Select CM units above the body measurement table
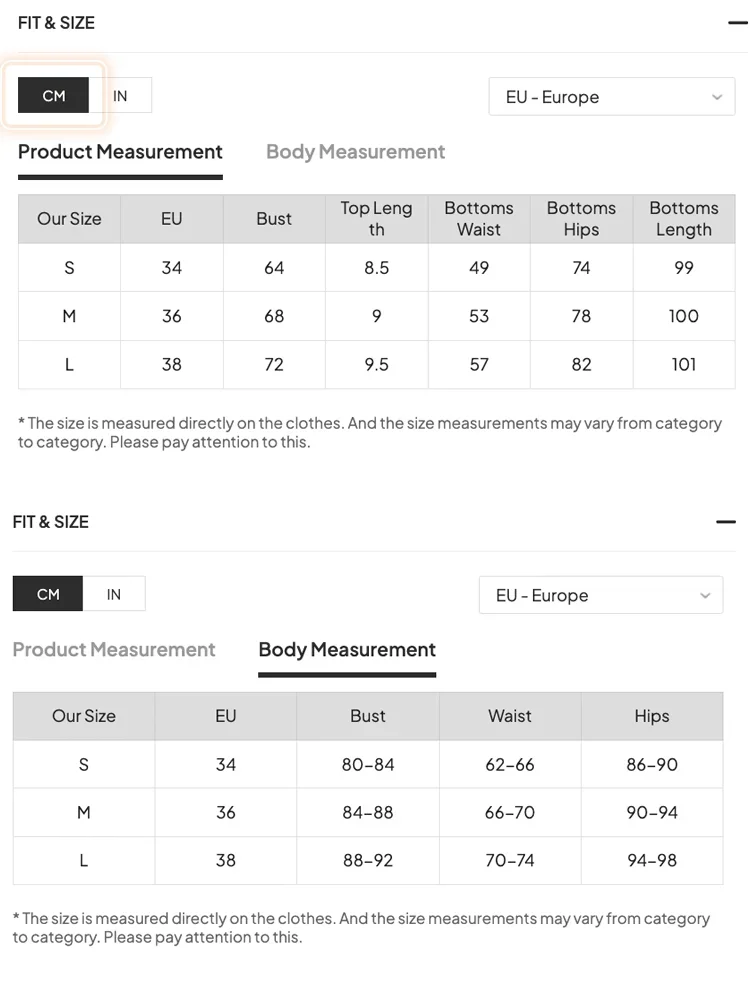The width and height of the screenshot is (750, 1000). point(48,594)
